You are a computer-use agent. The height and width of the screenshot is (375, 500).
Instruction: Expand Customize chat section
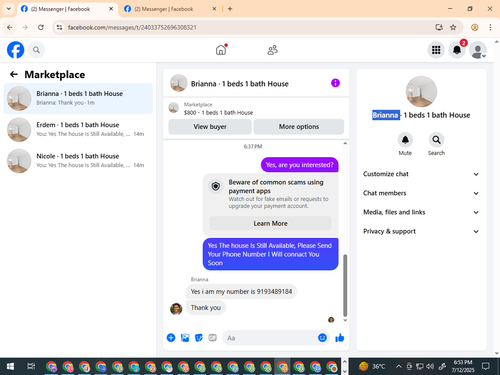click(421, 174)
